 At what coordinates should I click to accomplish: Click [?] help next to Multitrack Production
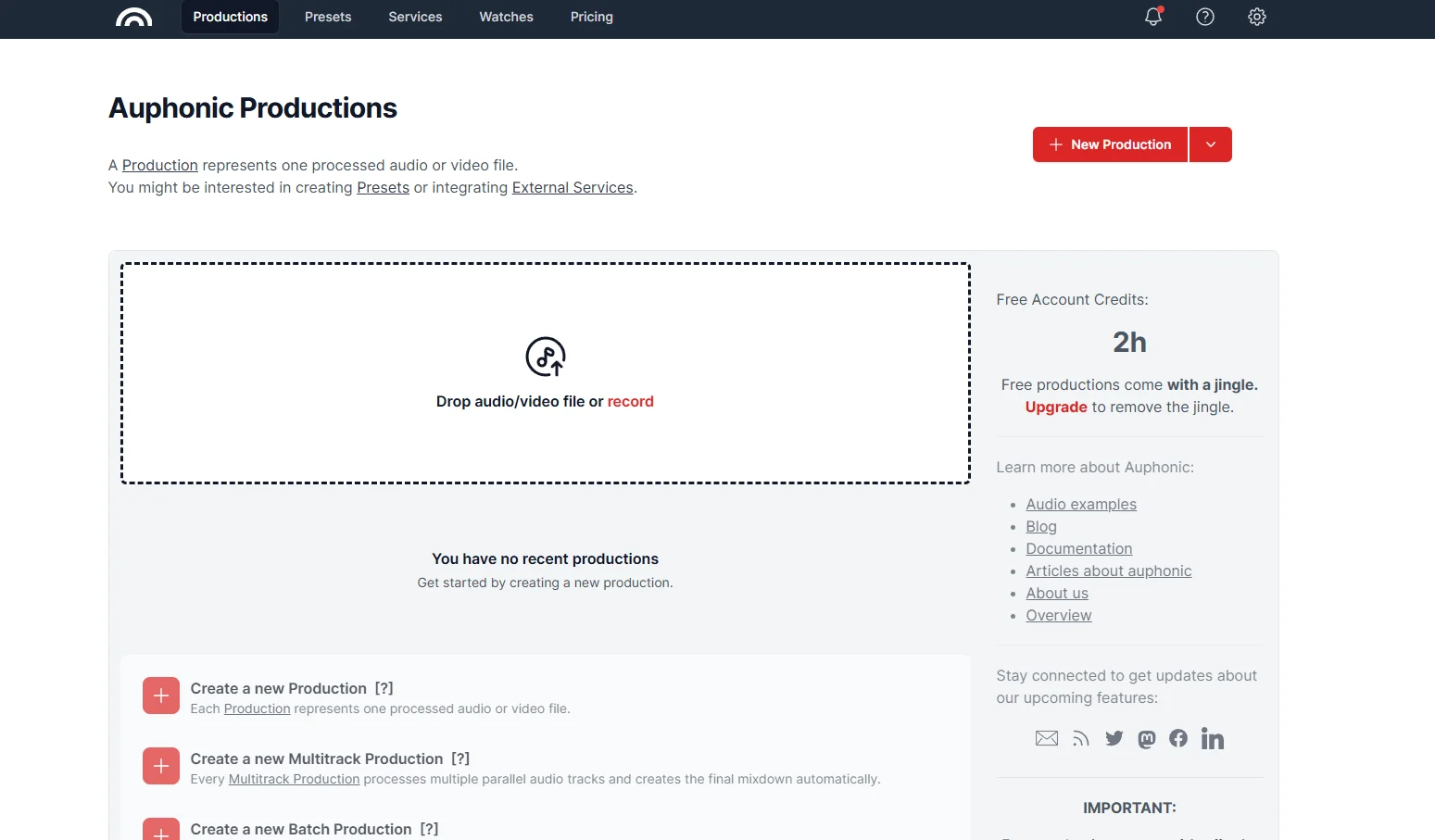(x=460, y=759)
